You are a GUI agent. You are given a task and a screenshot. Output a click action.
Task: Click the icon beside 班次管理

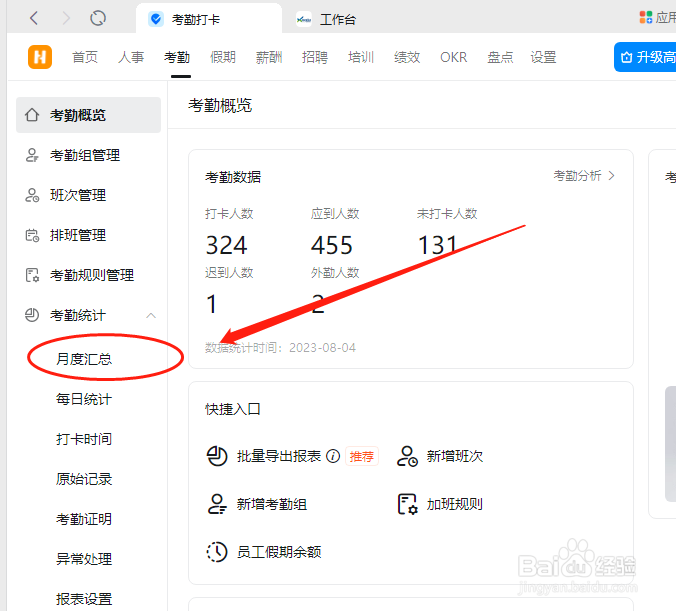[x=32, y=195]
